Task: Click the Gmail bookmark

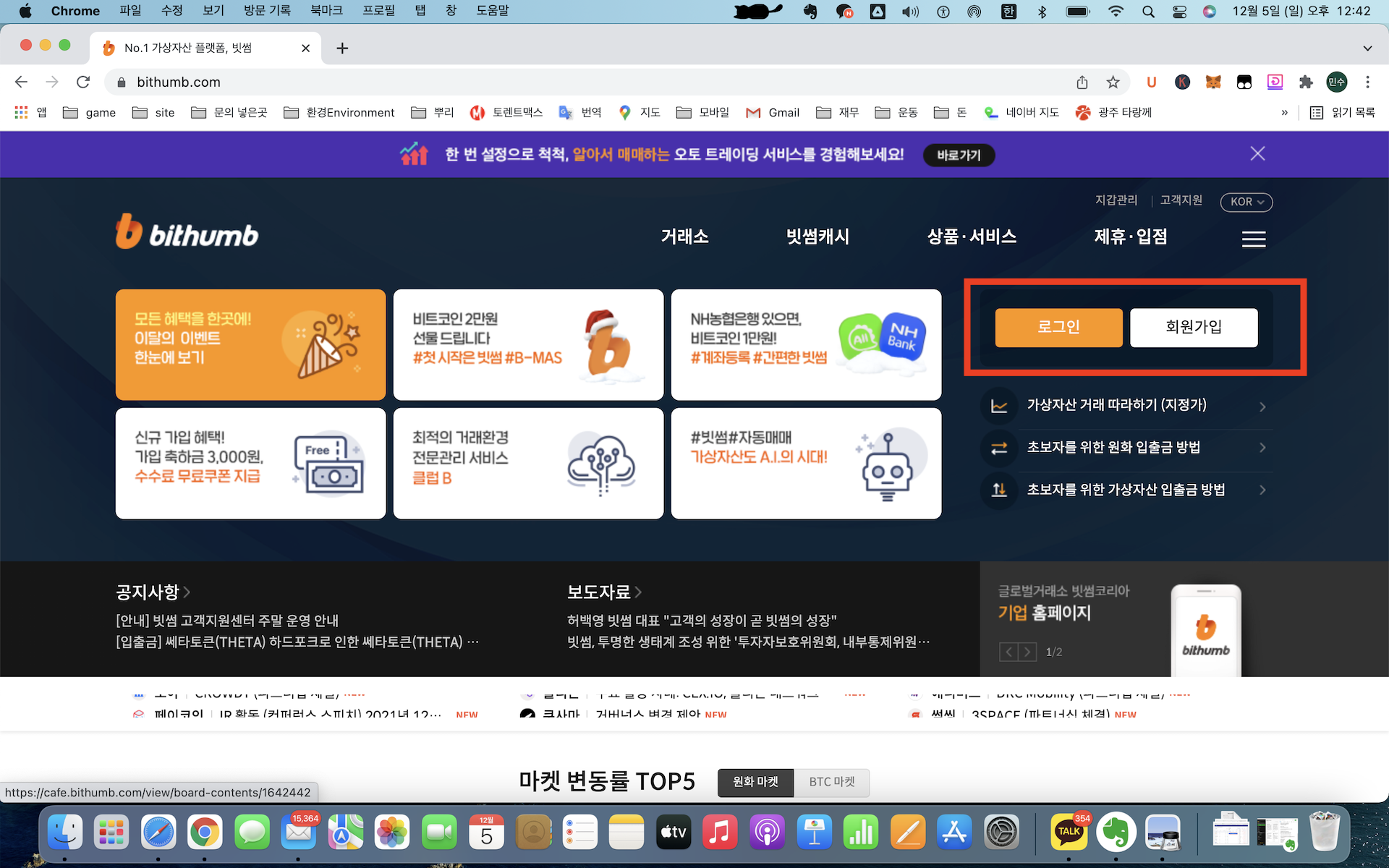Action: (x=773, y=112)
